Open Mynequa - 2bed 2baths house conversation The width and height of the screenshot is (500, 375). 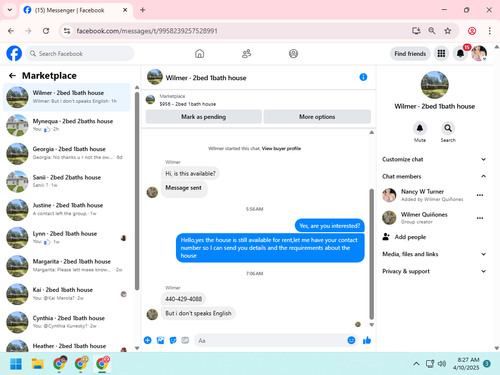[67, 125]
